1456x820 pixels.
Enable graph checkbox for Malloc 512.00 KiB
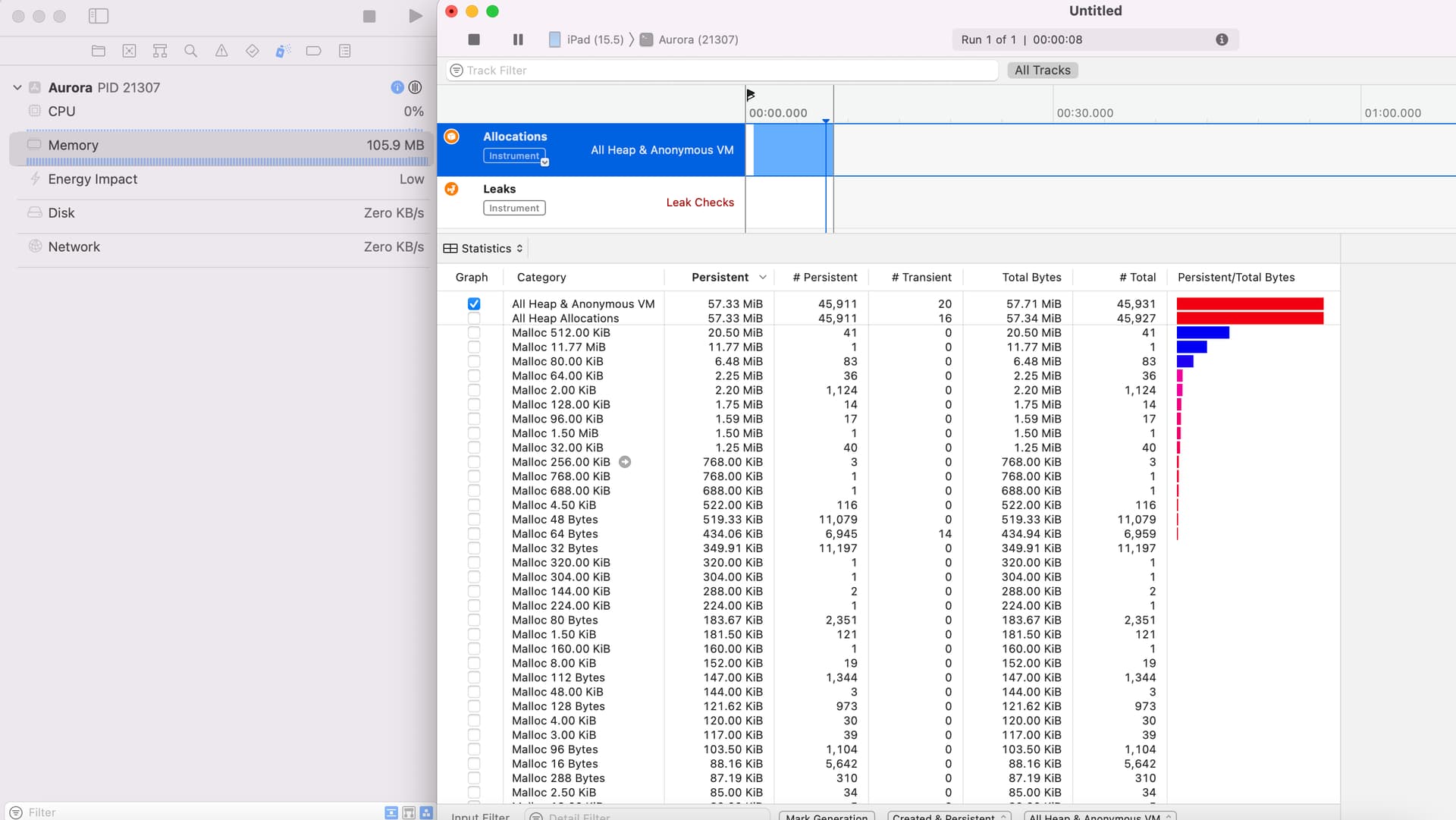474,332
